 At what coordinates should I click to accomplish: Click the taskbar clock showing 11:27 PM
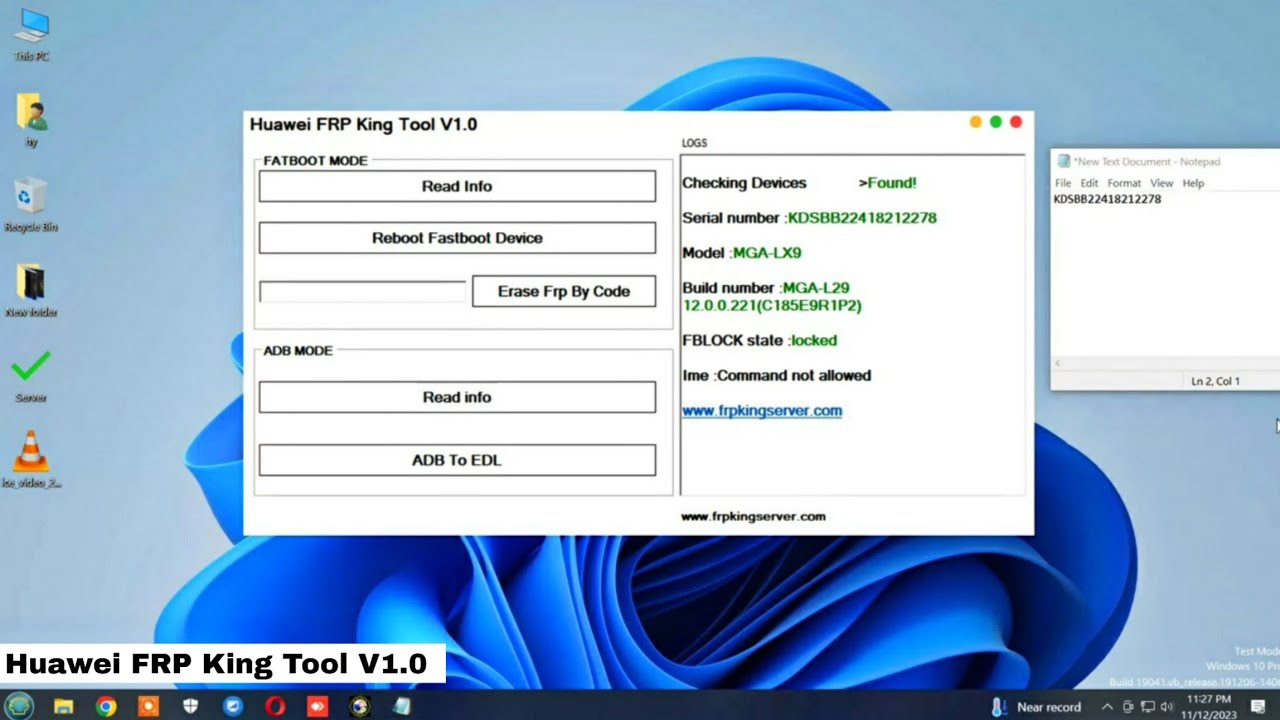(1209, 707)
